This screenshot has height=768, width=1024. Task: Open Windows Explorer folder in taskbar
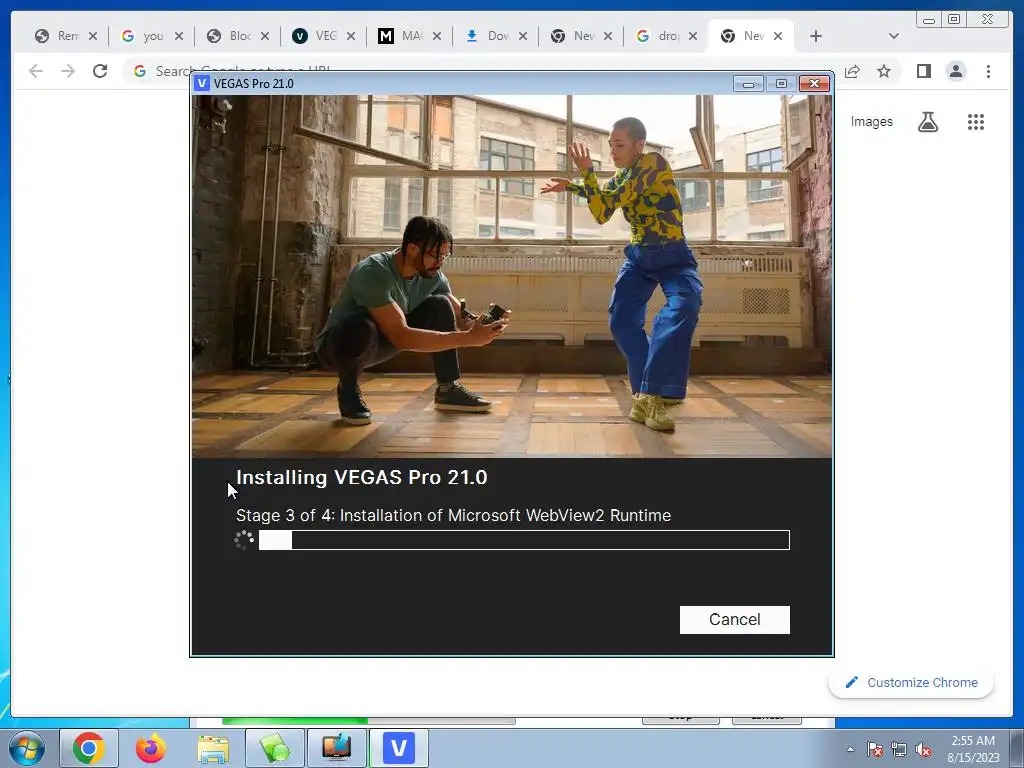click(213, 748)
